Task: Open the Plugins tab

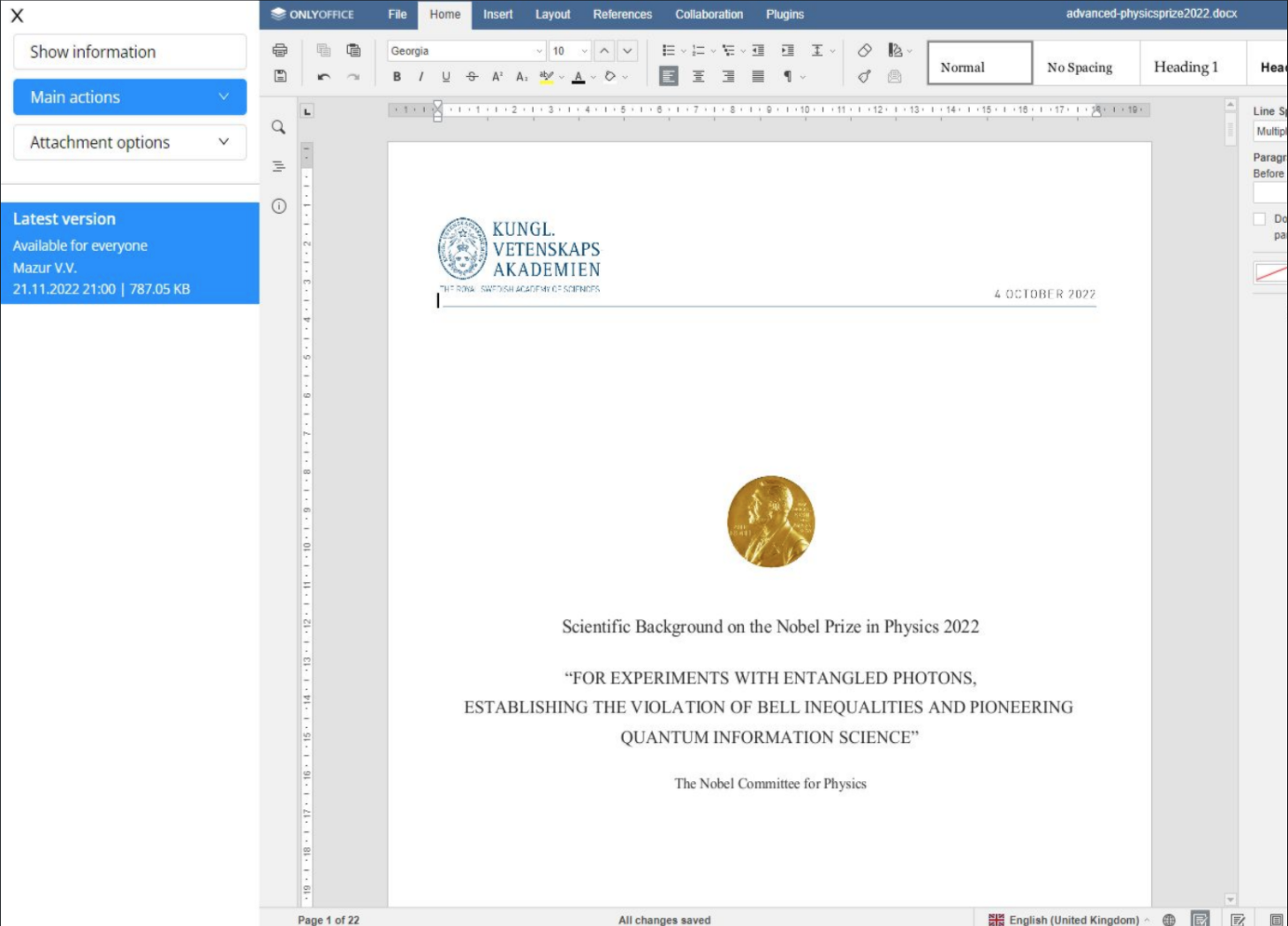Action: coord(785,14)
